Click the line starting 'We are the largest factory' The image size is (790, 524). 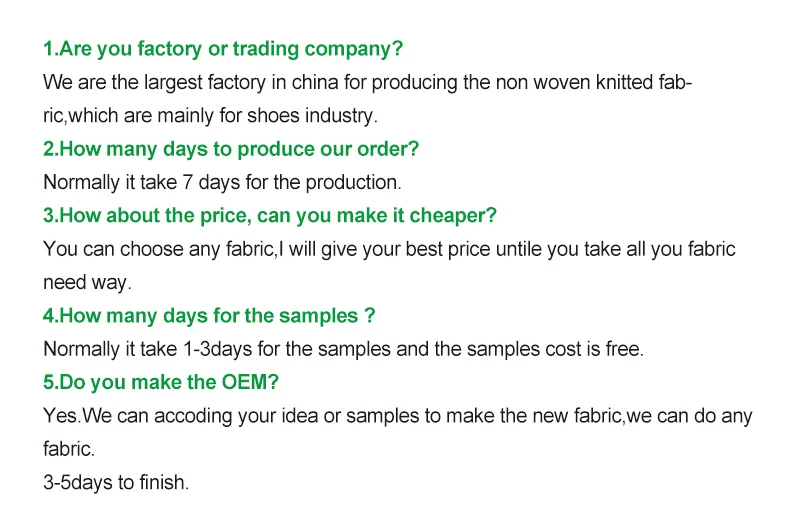coord(368,82)
